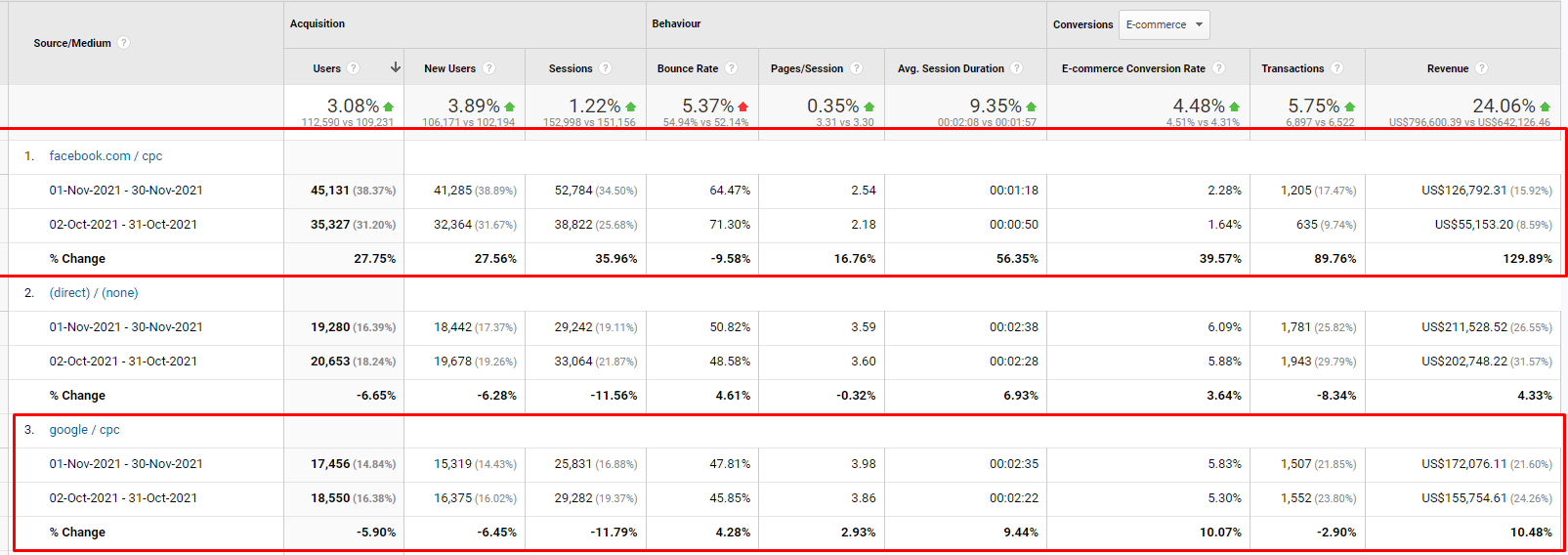Sort by Pages/Session column header
The width and height of the screenshot is (1568, 555).
click(x=807, y=68)
